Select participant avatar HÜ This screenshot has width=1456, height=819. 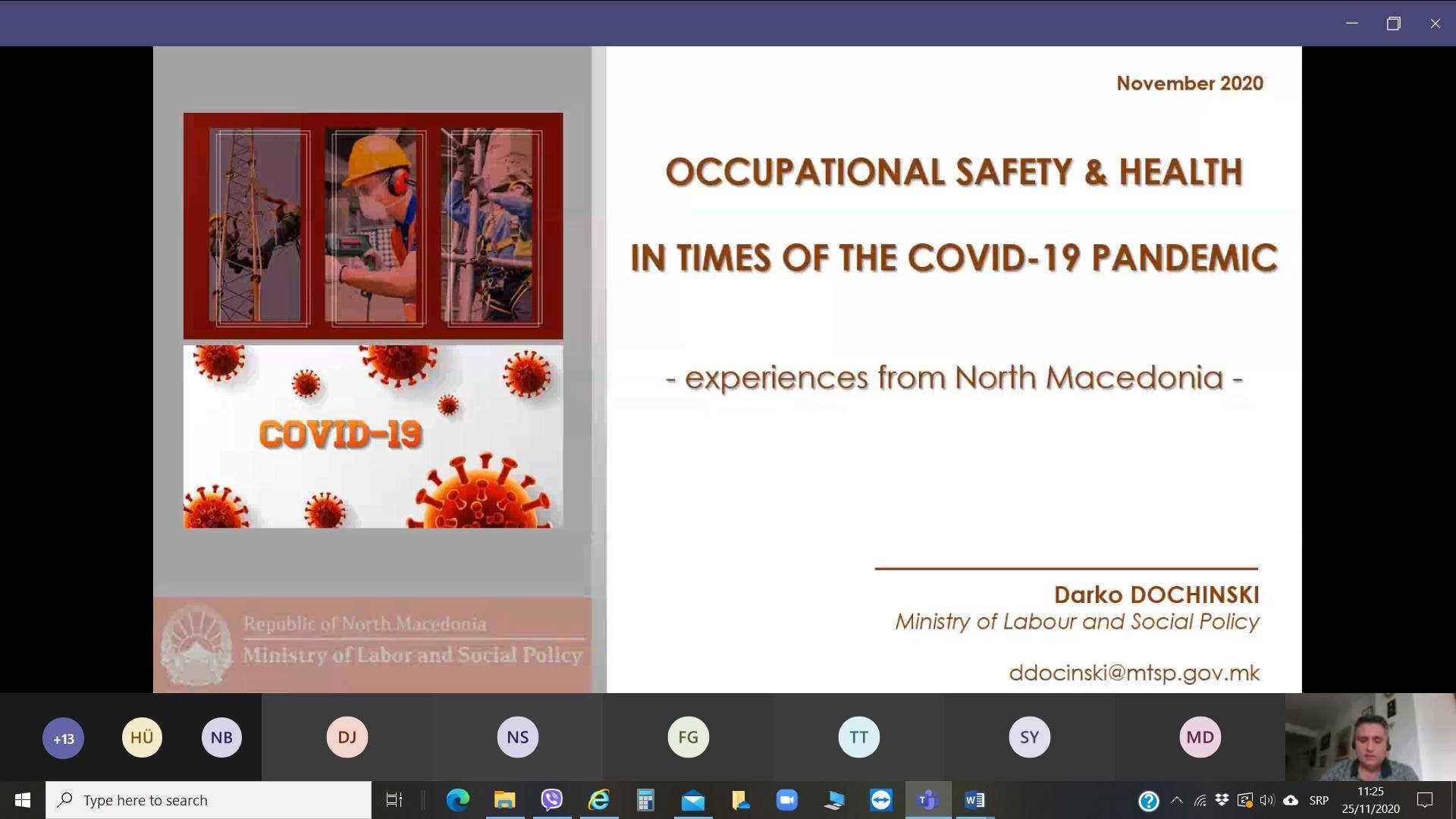click(142, 737)
